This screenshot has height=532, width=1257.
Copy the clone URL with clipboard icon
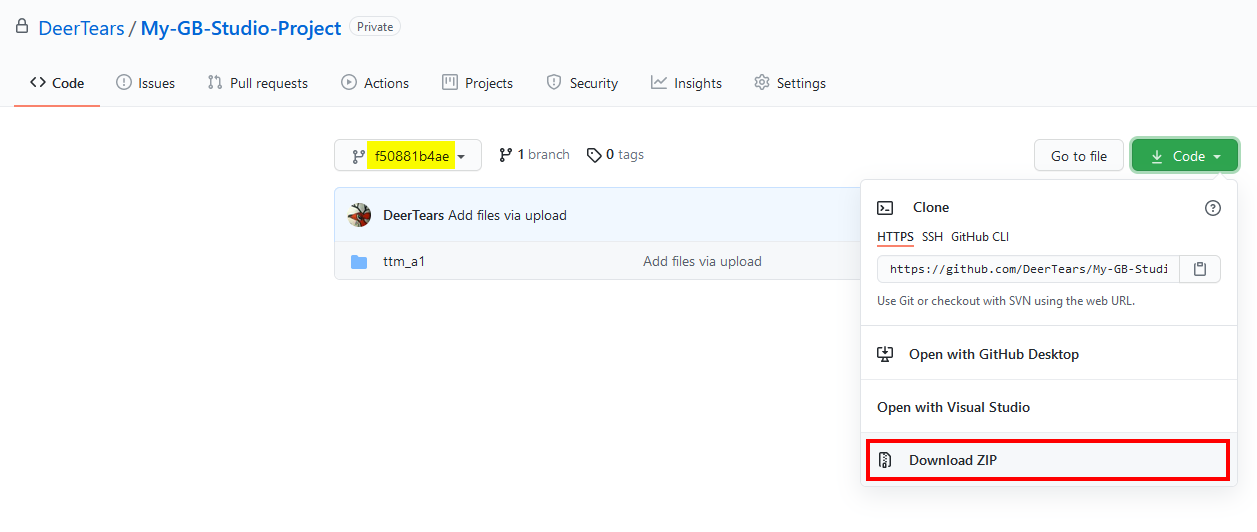click(x=1200, y=269)
